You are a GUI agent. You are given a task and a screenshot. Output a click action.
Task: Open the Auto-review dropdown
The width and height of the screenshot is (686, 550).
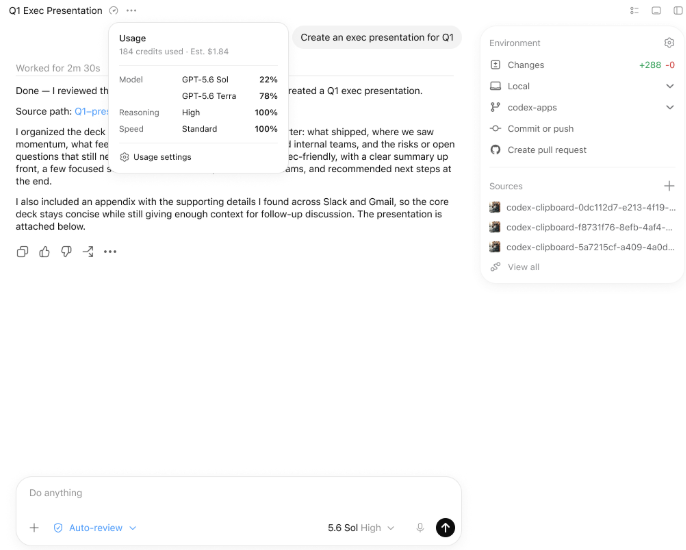click(95, 528)
